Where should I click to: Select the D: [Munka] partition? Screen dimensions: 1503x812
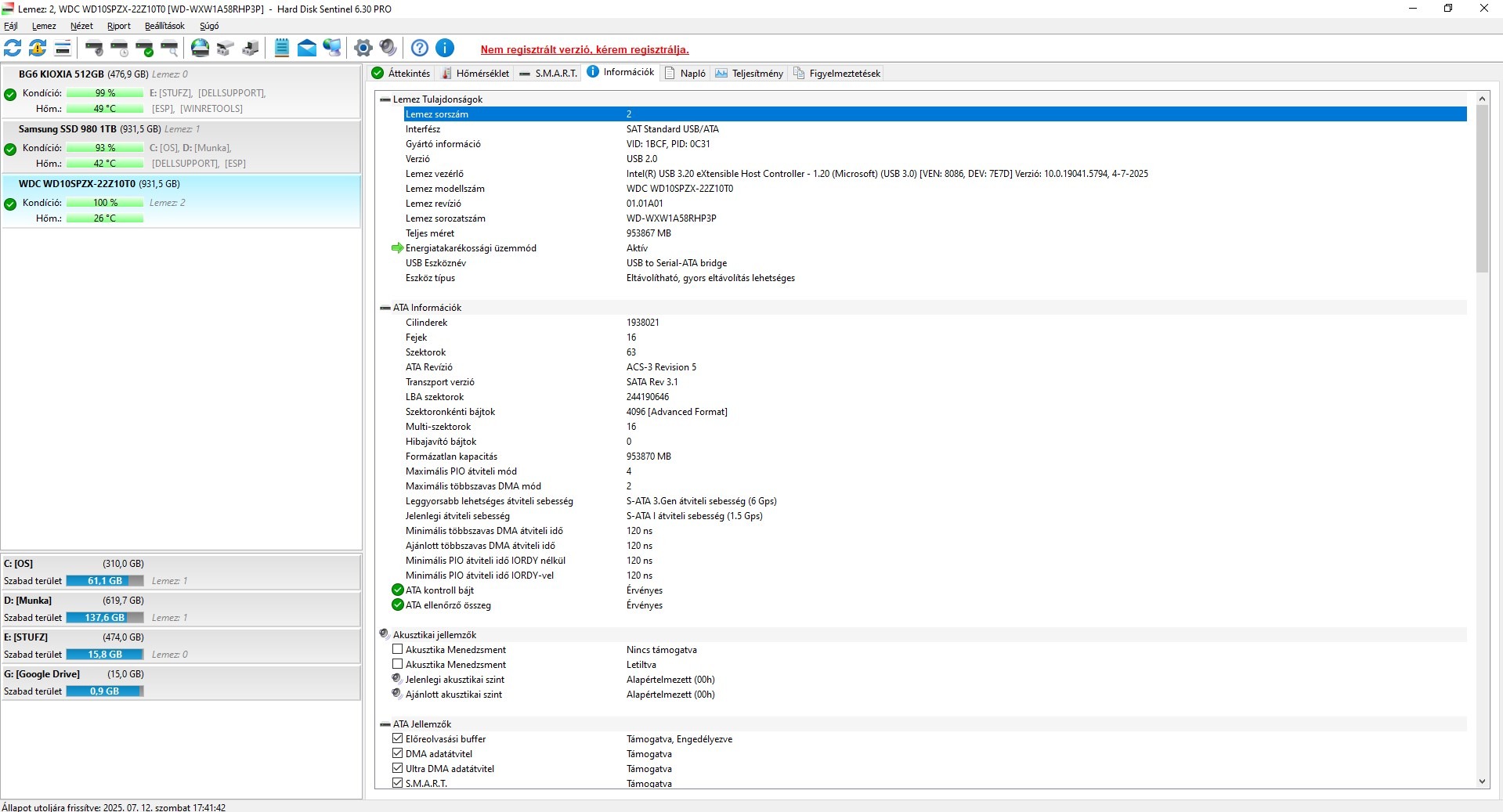pyautogui.click(x=181, y=609)
